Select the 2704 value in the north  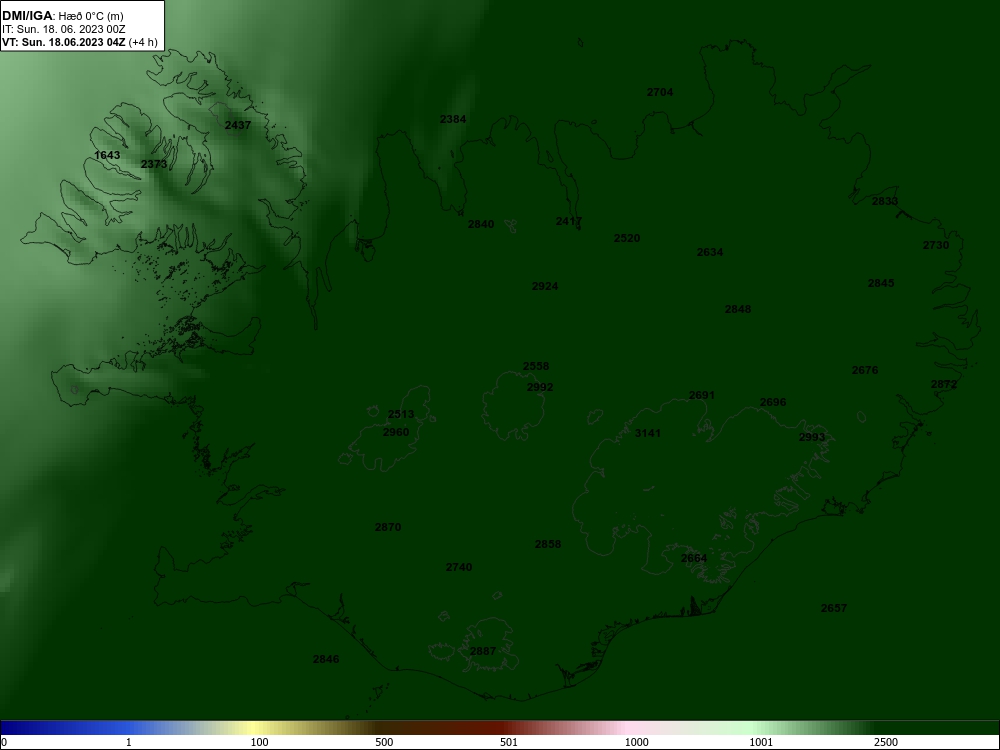point(660,92)
